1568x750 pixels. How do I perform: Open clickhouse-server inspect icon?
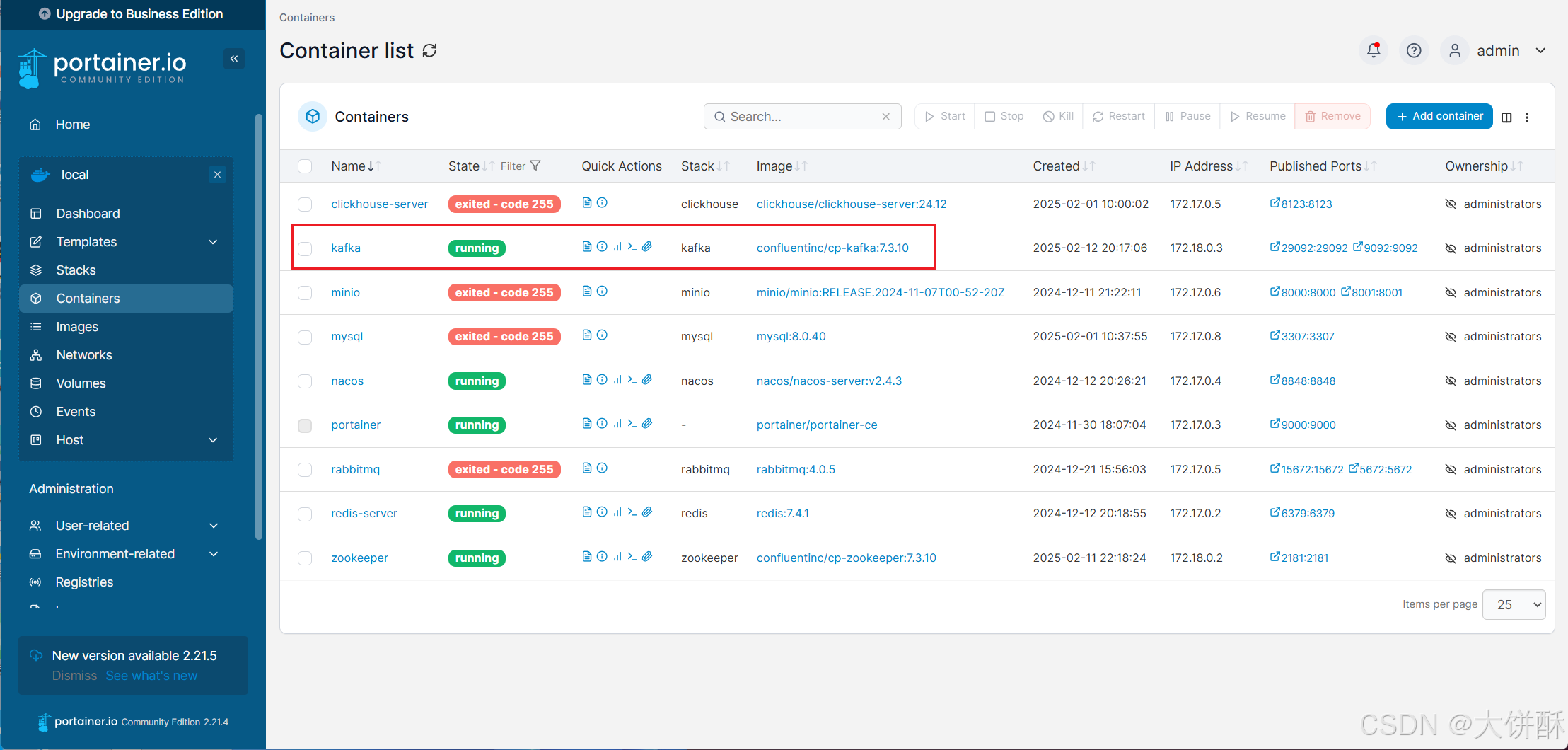coord(602,203)
